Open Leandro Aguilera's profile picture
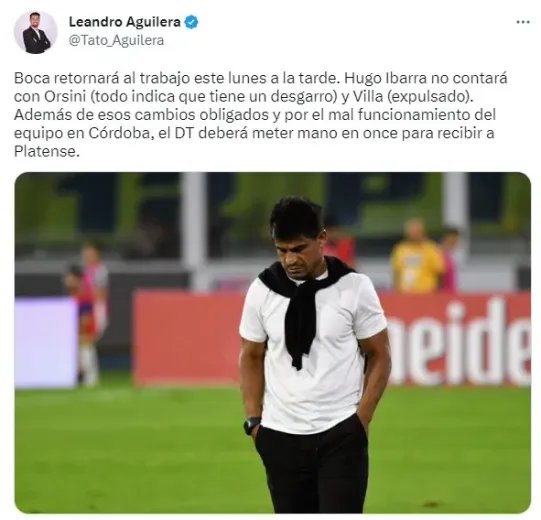The width and height of the screenshot is (541, 520). pos(36,32)
